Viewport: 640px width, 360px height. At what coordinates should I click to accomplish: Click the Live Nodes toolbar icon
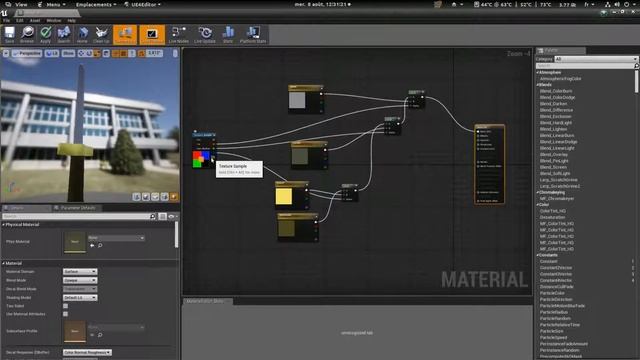(x=178, y=35)
